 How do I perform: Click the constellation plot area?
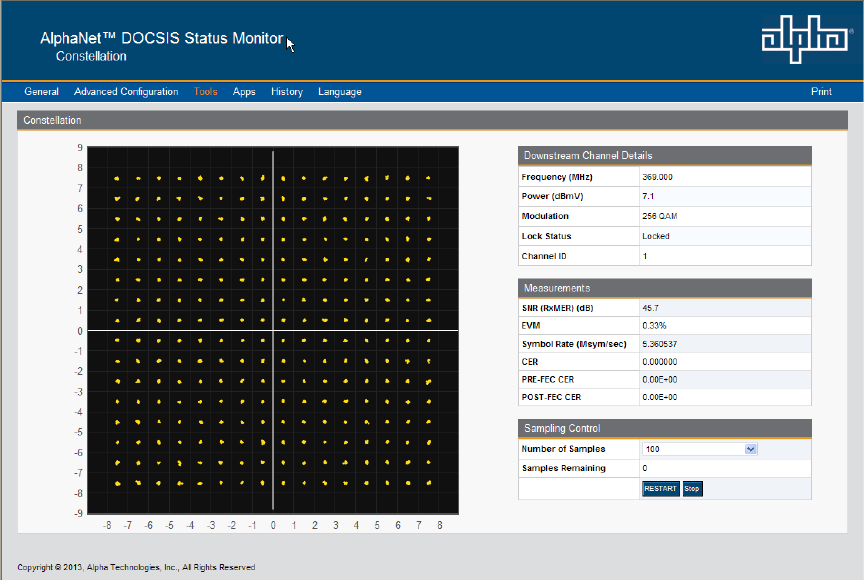click(273, 330)
